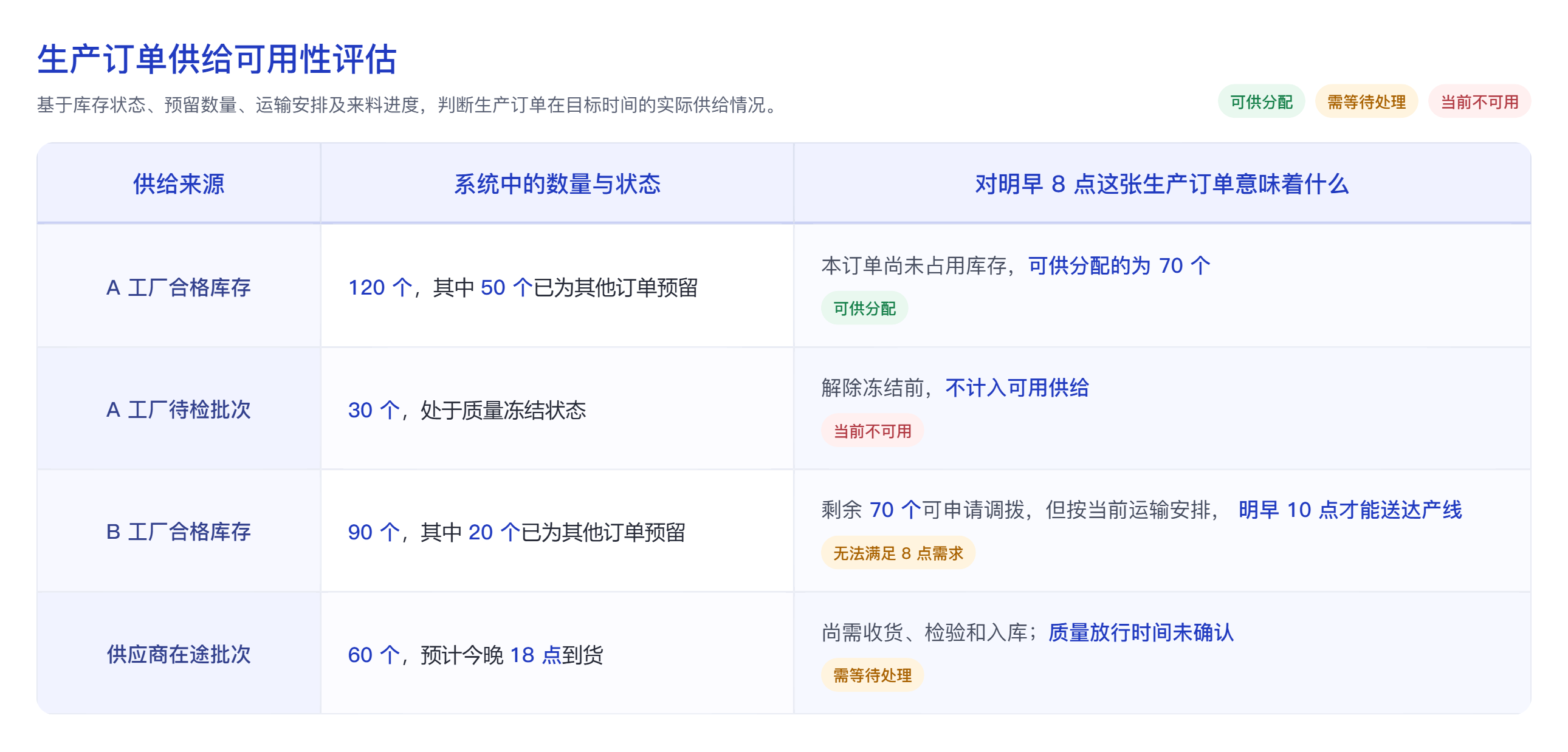Click the text 剩余 70 个可申请调拨

pyautogui.click(x=922, y=510)
